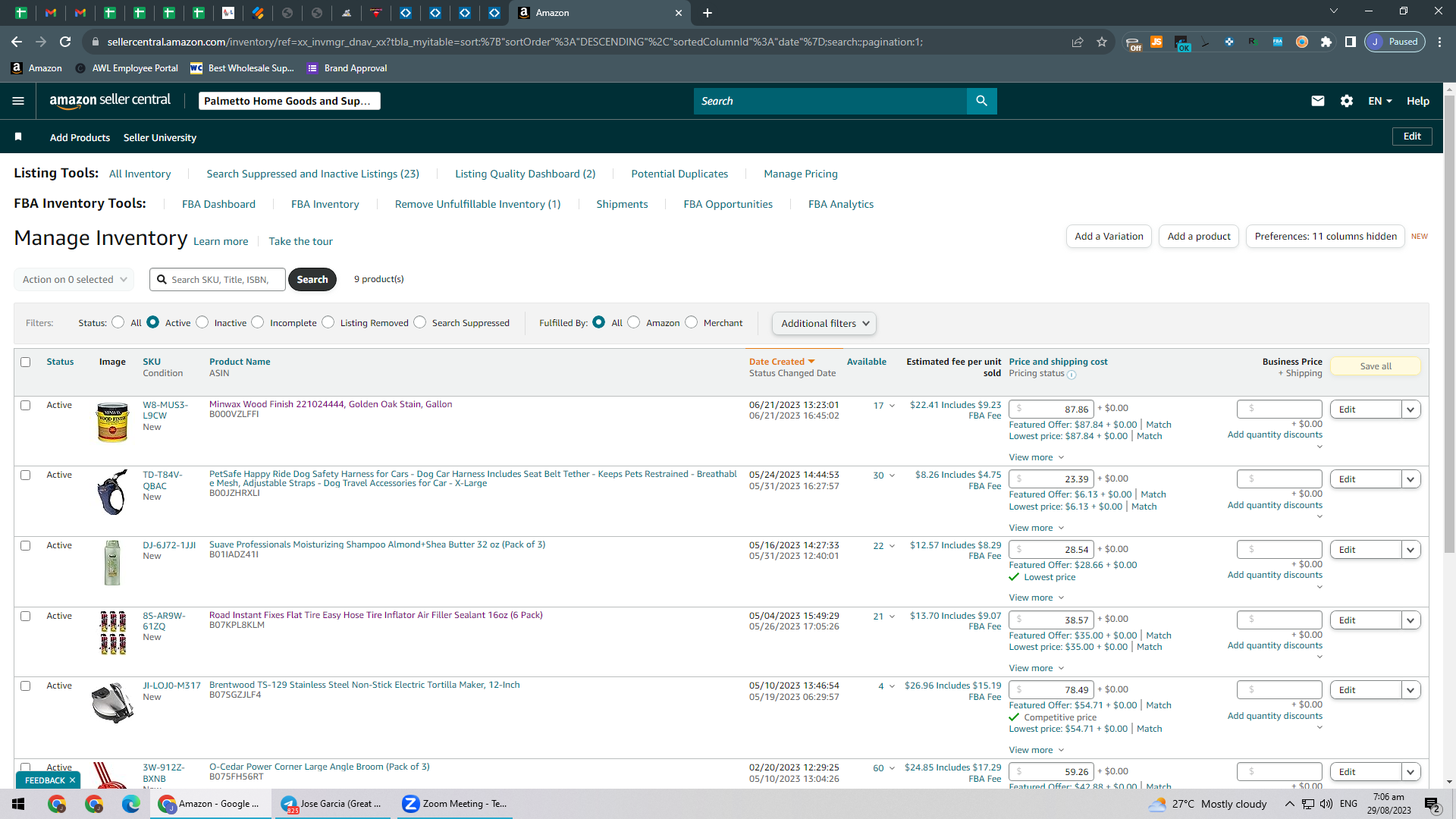
Task: Open the messages envelope icon
Action: (x=1318, y=101)
